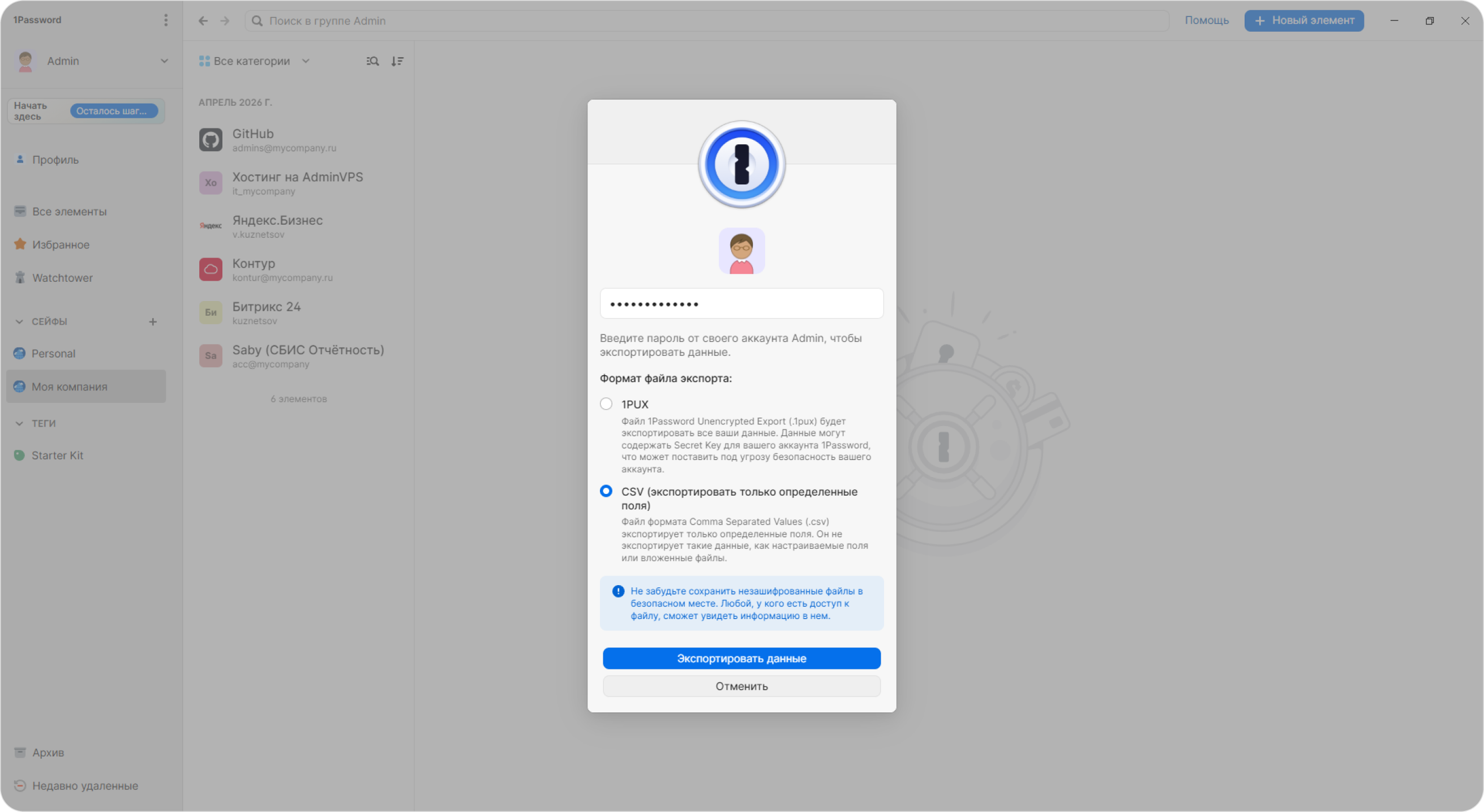Click Начать здесь label
The height and width of the screenshot is (812, 1484).
click(x=31, y=110)
